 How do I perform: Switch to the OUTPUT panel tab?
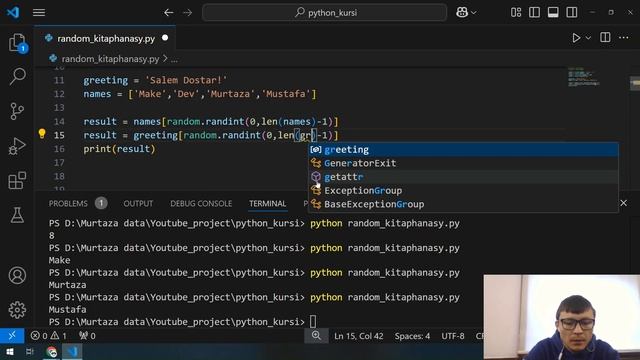[138, 203]
